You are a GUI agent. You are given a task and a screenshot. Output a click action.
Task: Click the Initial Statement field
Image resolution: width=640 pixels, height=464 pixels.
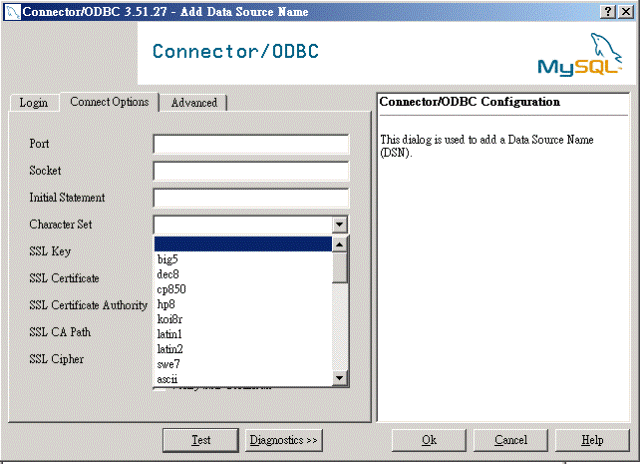(x=251, y=198)
